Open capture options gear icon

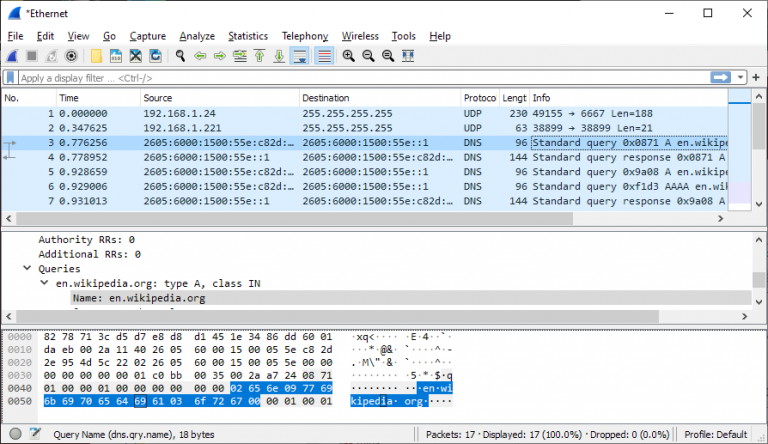(x=71, y=56)
